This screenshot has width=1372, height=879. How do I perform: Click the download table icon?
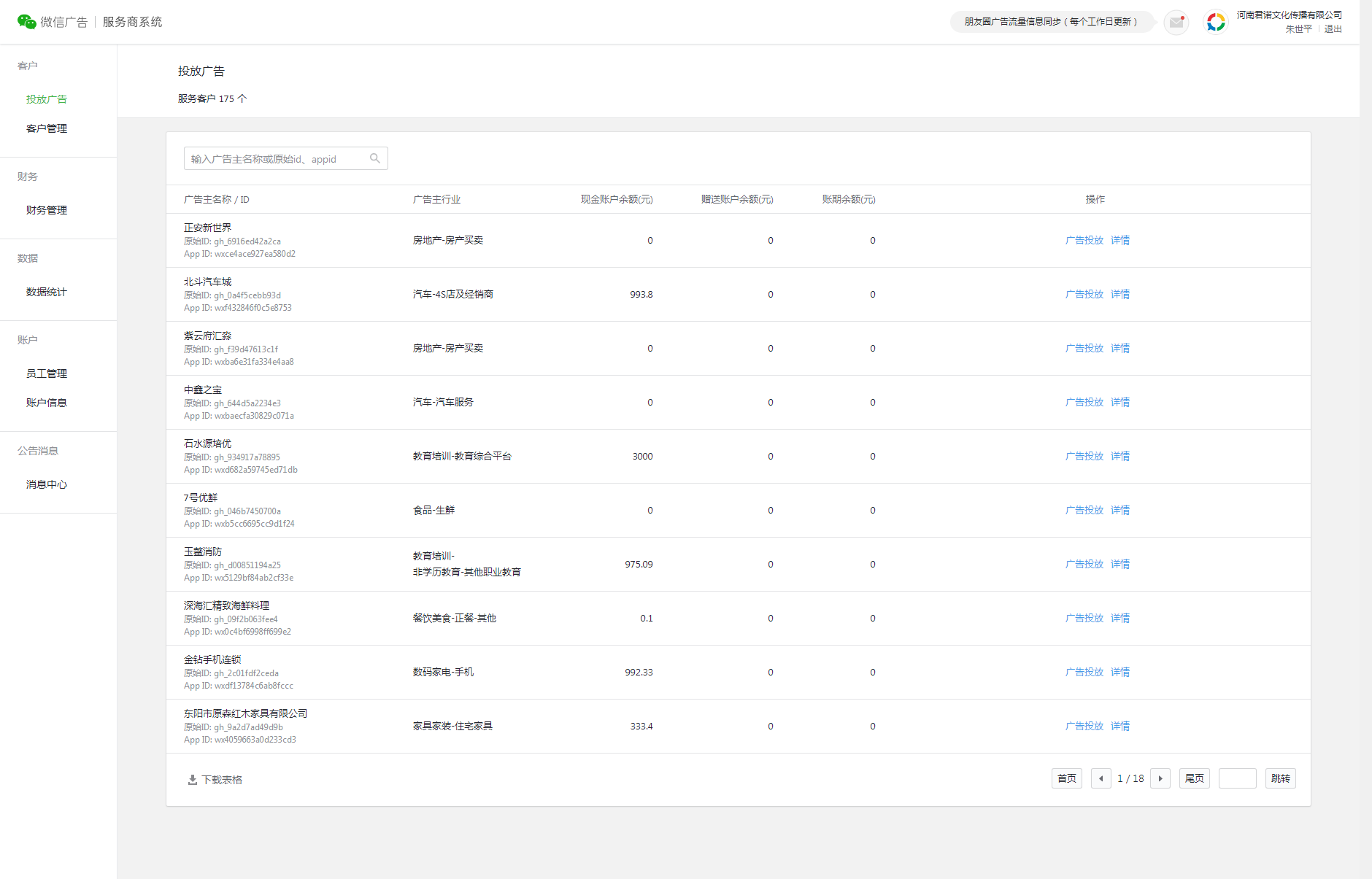tap(193, 780)
